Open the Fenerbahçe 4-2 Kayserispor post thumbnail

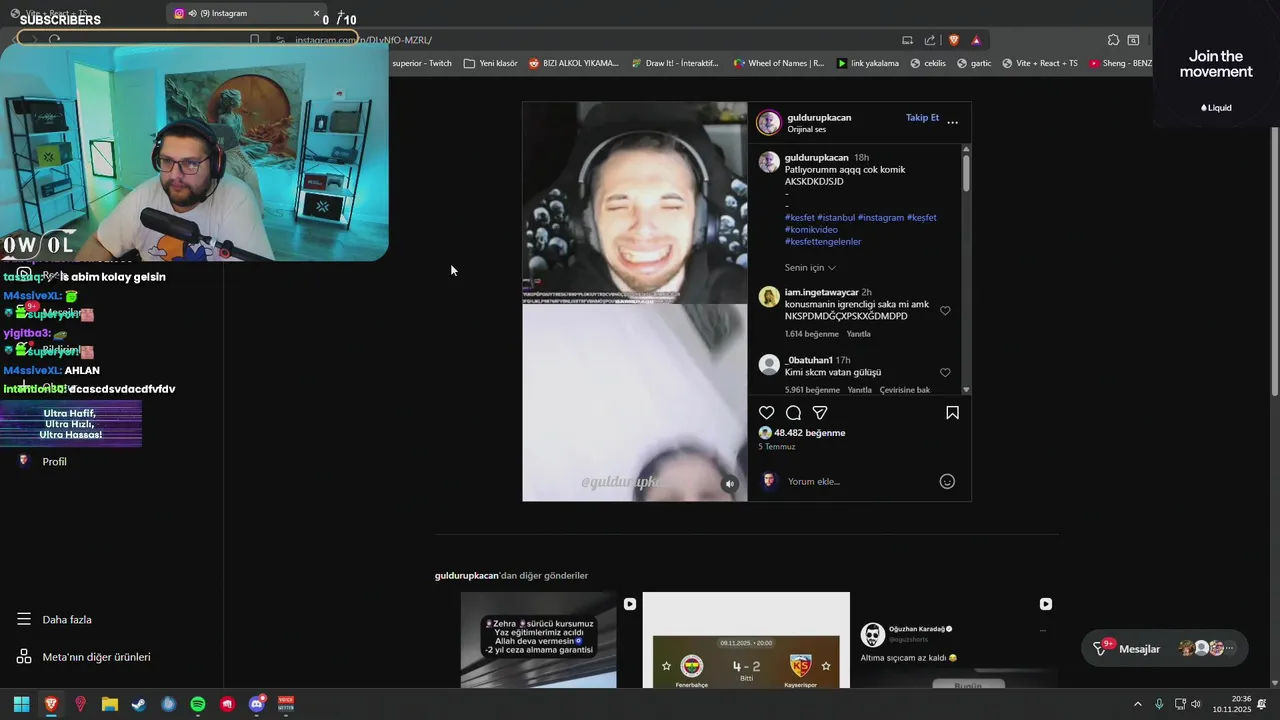pyautogui.click(x=746, y=640)
